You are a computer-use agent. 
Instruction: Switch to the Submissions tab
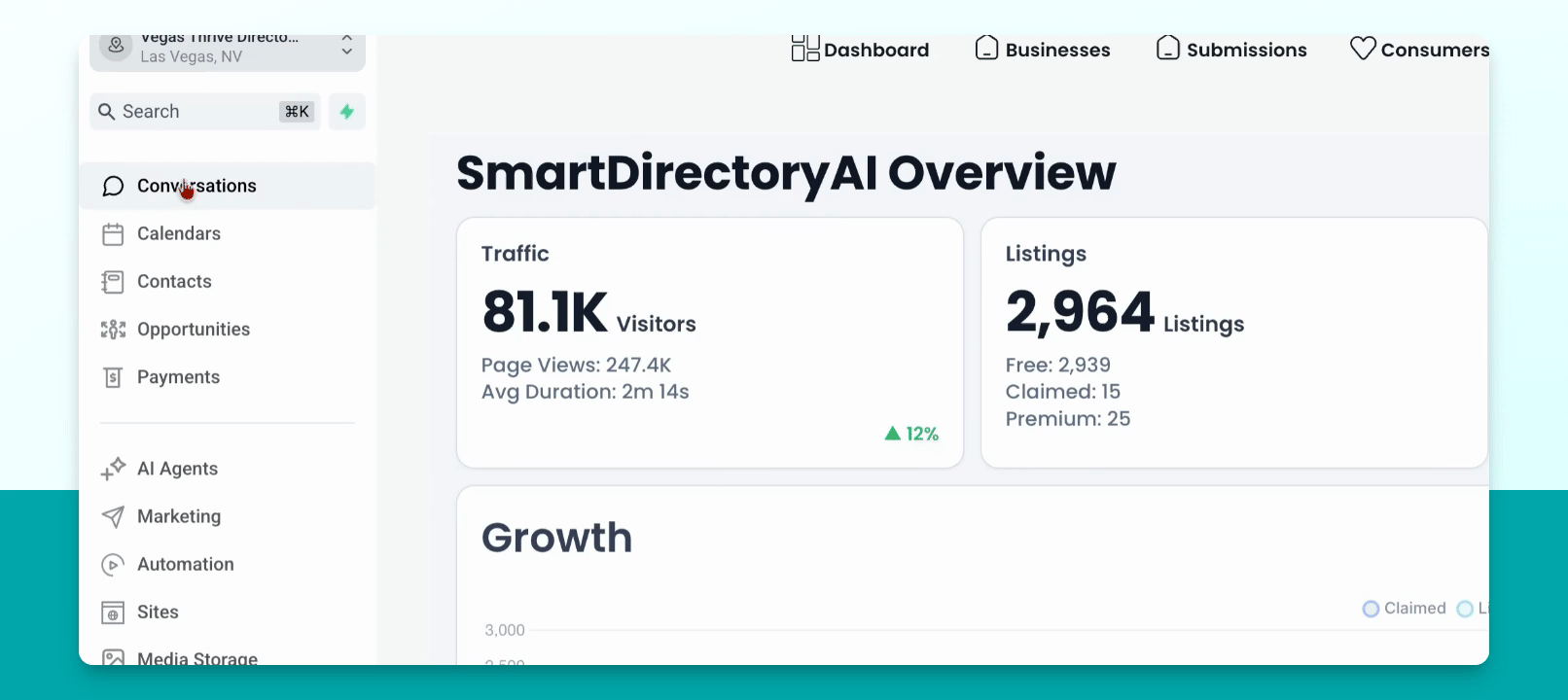point(1231,50)
